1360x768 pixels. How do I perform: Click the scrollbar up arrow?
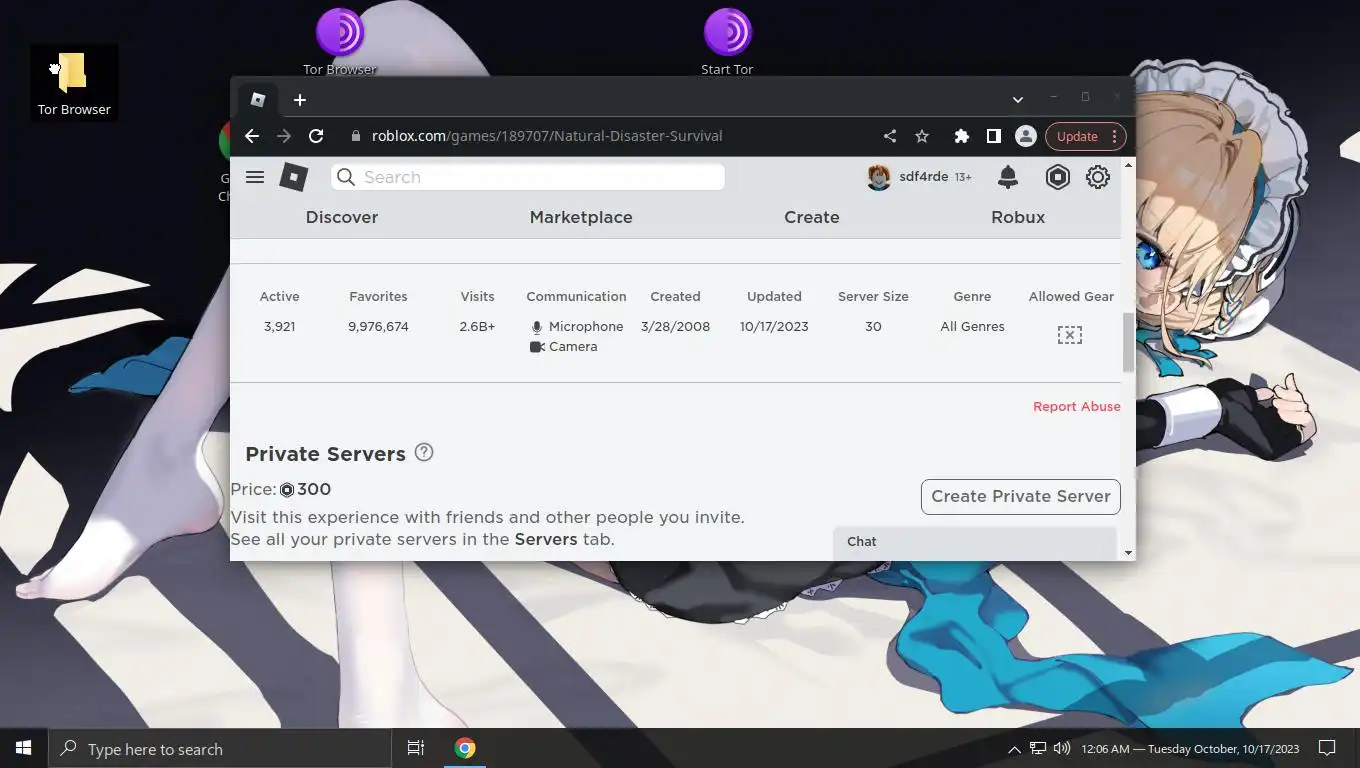click(x=1129, y=165)
